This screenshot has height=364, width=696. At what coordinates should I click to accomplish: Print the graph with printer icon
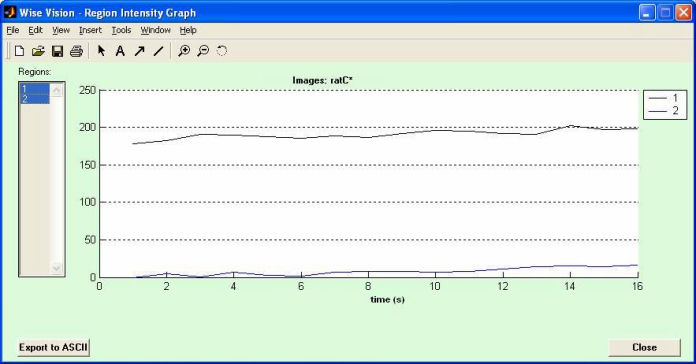point(76,51)
